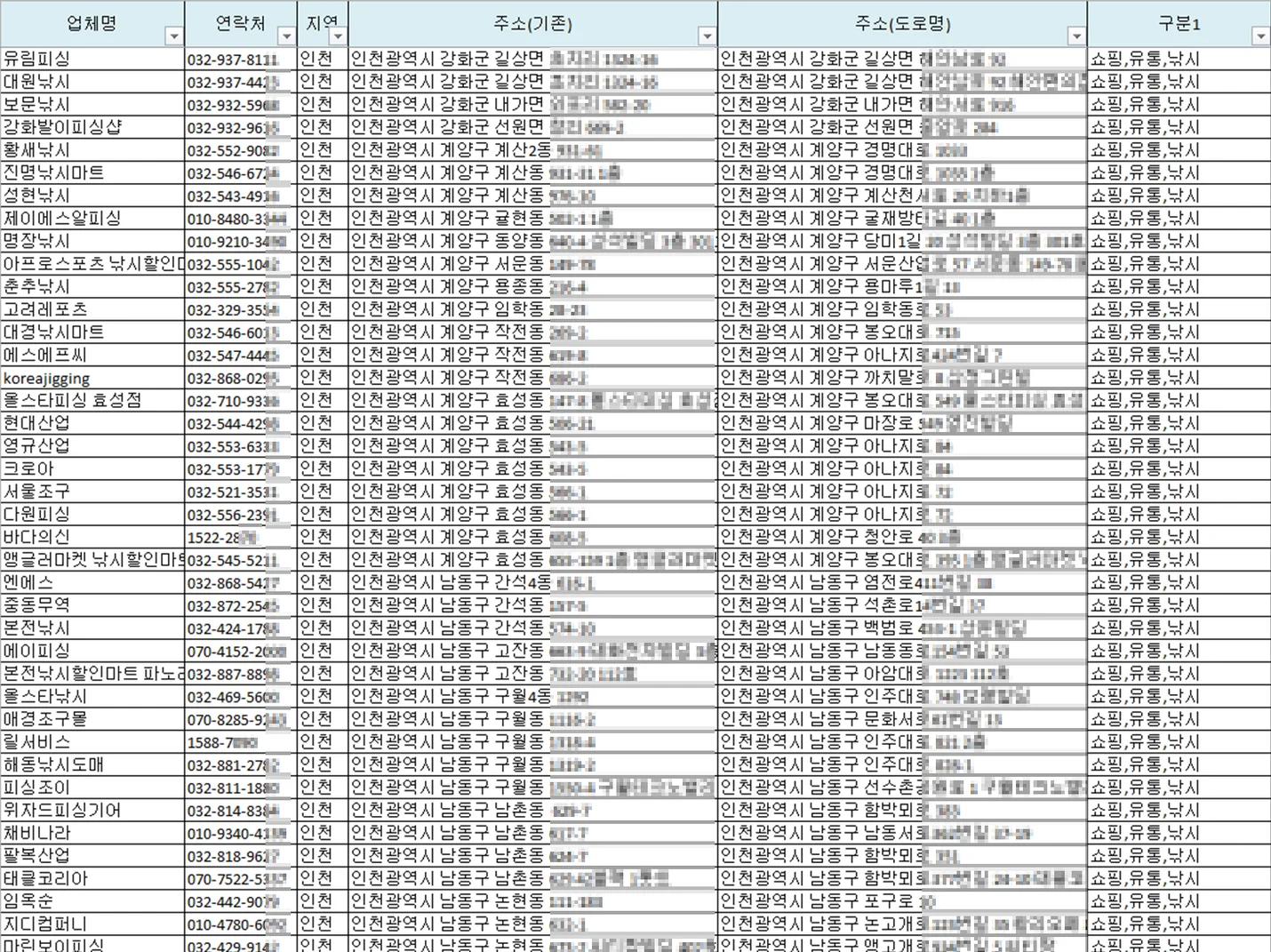
Task: Click the cell 보문낚시
Action: [92, 104]
